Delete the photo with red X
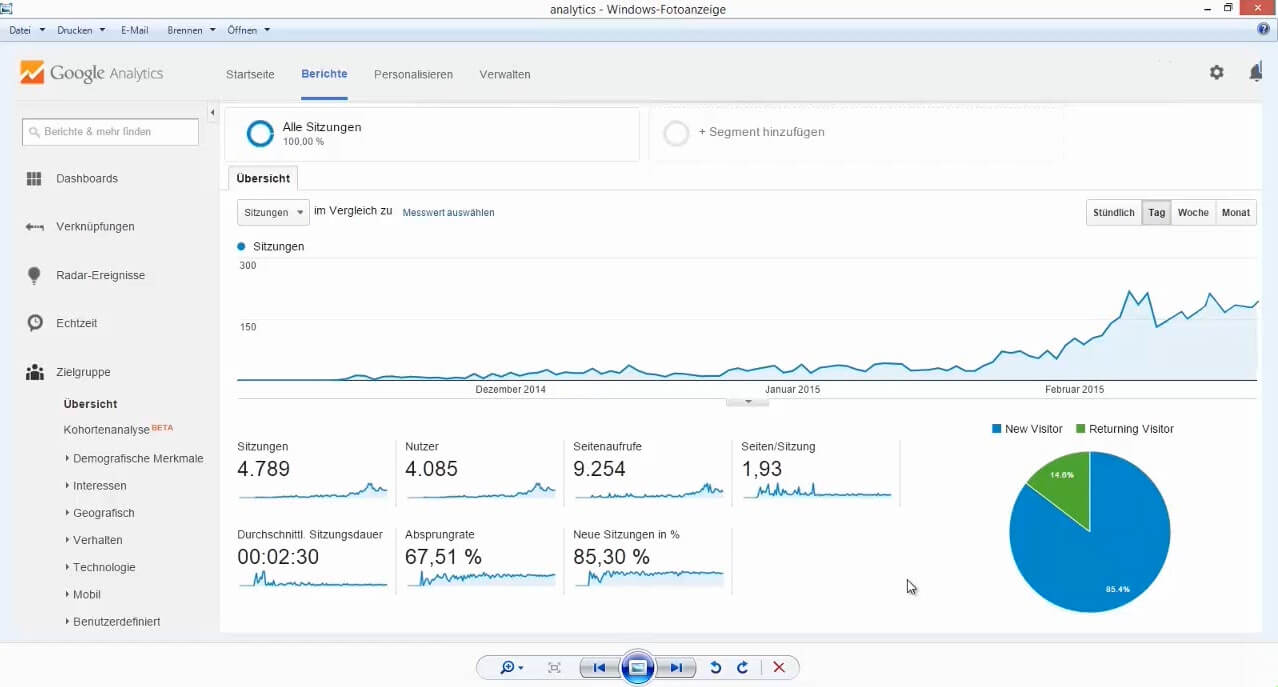1278x687 pixels. (x=779, y=667)
